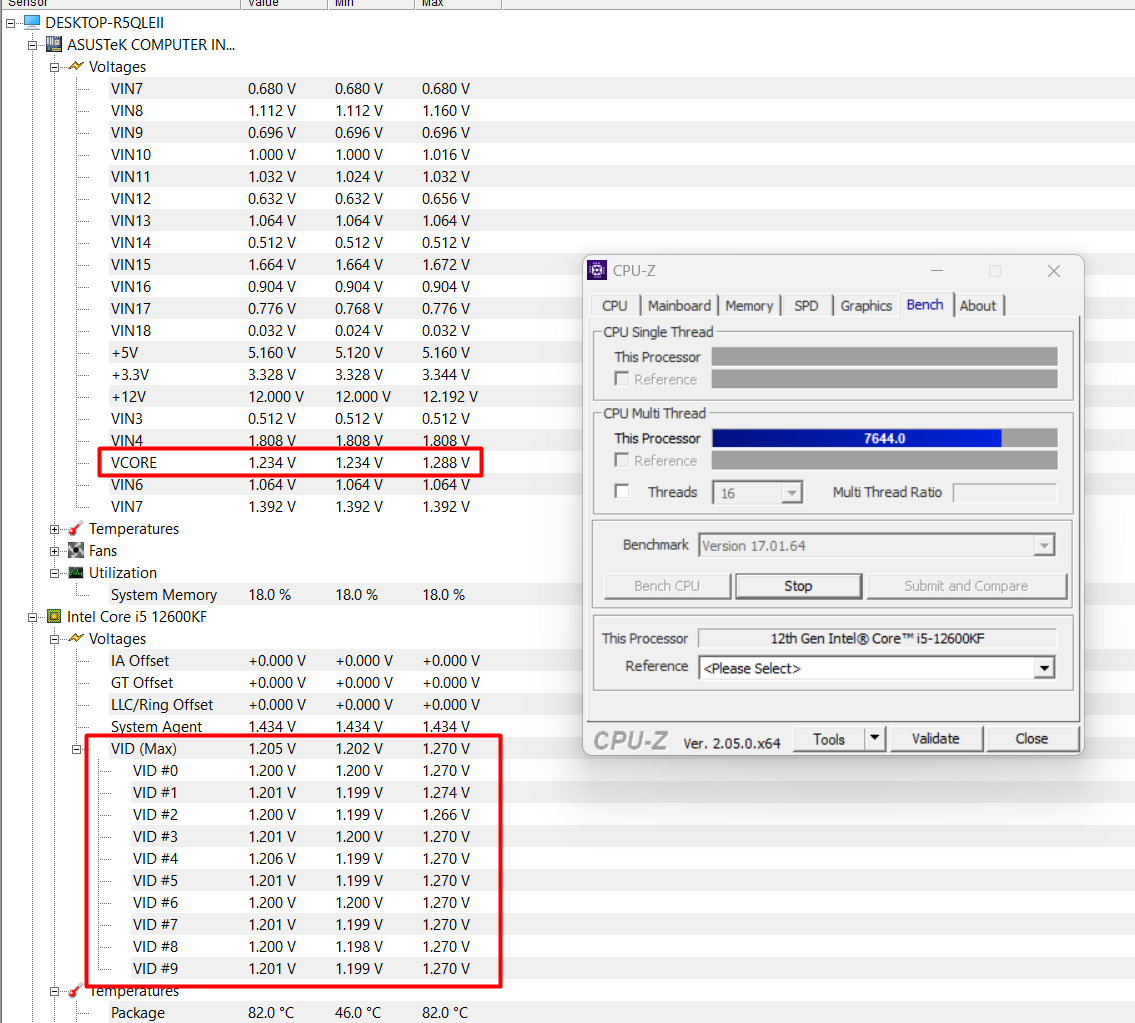Select the Bench tab
Screen dimensions: 1135x1023
point(925,305)
